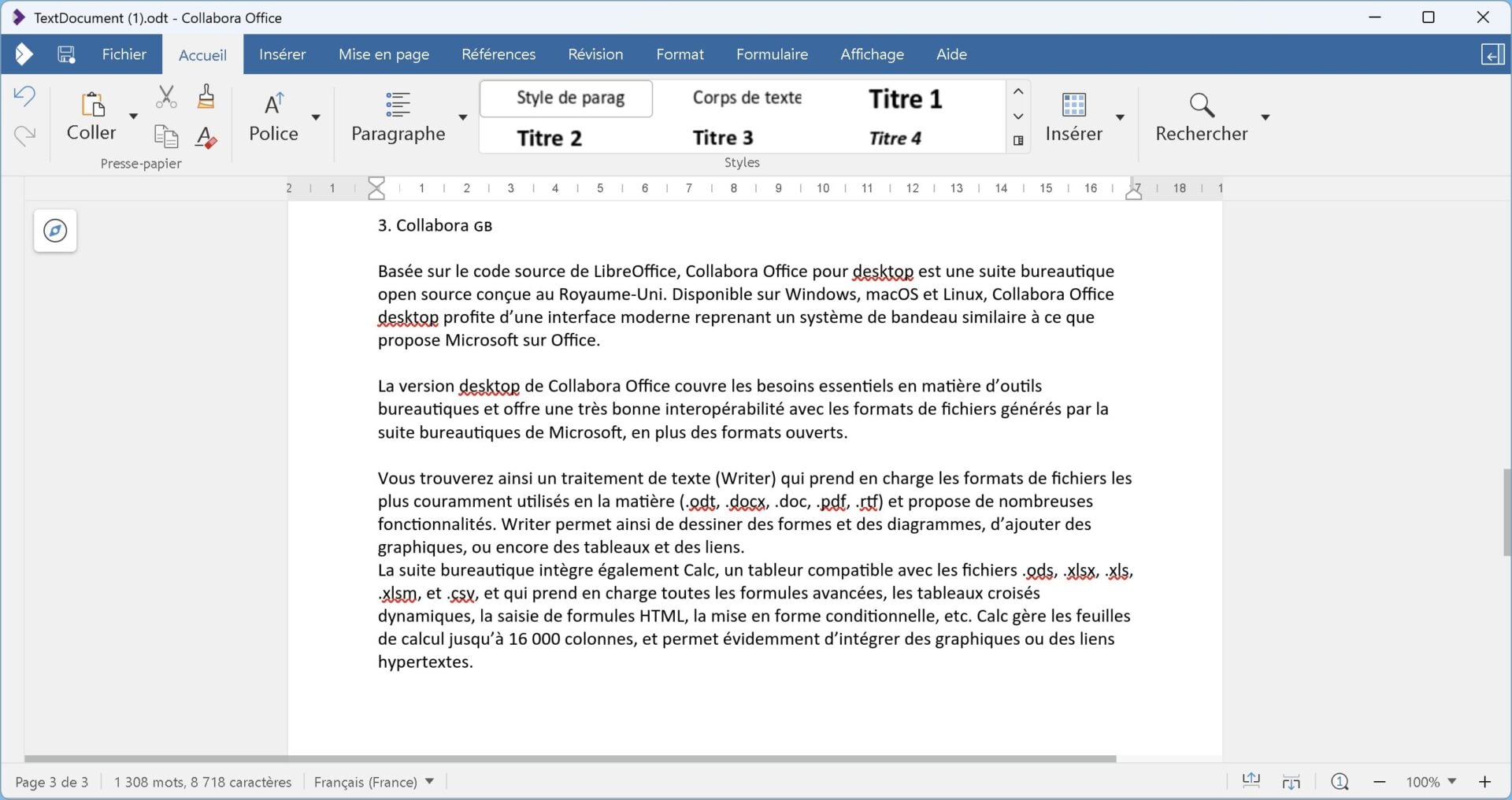Viewport: 1512px width, 800px height.
Task: Click the Cut scissors icon
Action: tap(166, 97)
